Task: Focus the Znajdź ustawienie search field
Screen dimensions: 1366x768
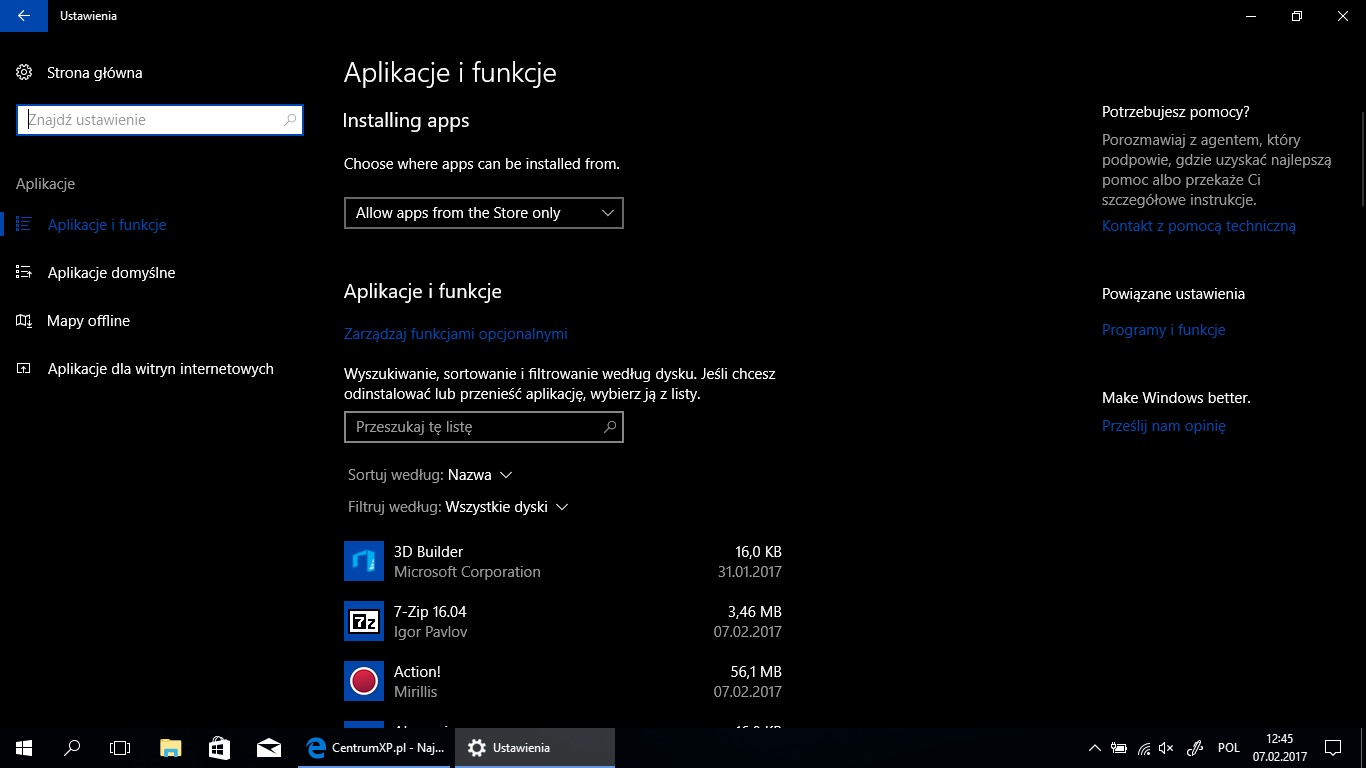Action: (160, 120)
